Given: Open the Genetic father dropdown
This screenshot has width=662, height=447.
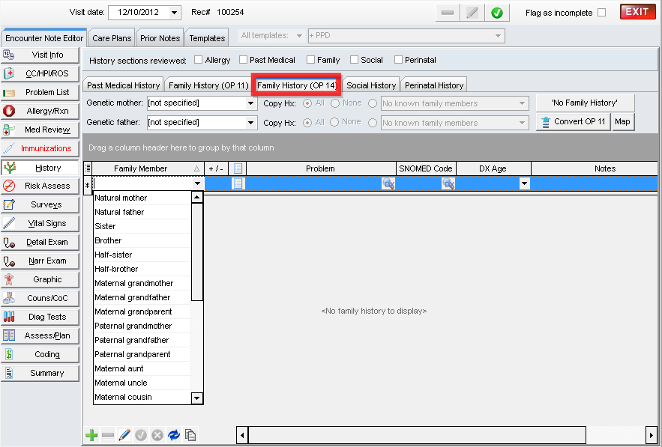Looking at the screenshot, I should [x=251, y=122].
